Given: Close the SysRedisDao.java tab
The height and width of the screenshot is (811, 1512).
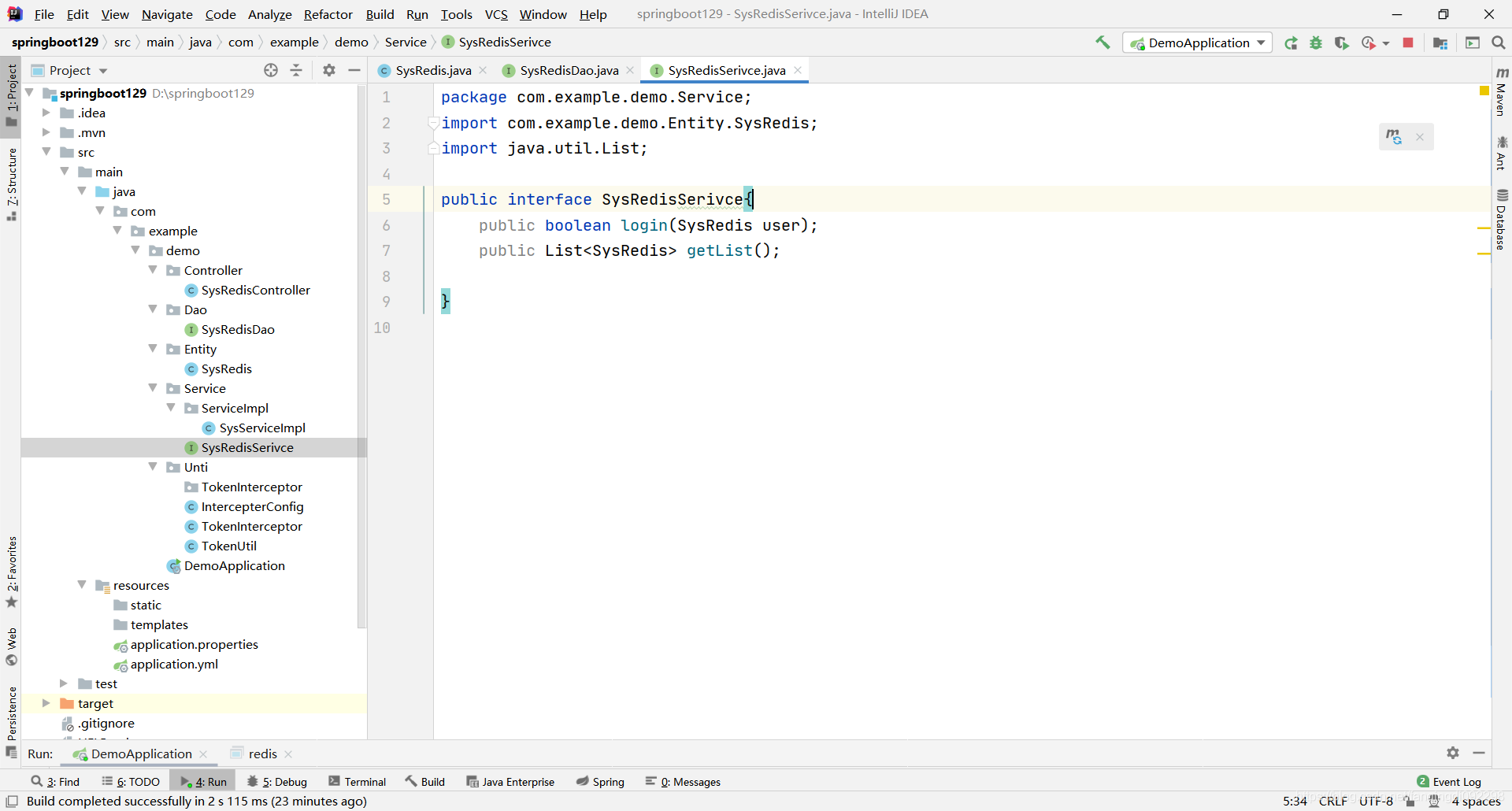Looking at the screenshot, I should click(x=631, y=70).
